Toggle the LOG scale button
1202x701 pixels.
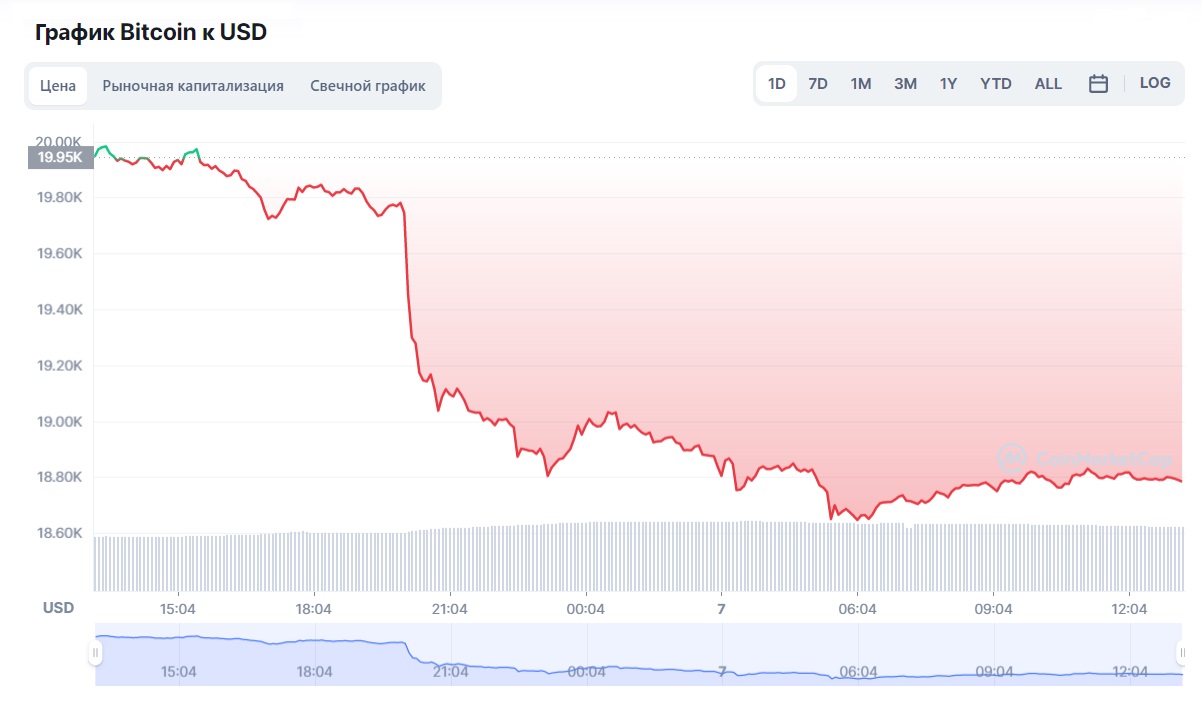pyautogui.click(x=1155, y=83)
